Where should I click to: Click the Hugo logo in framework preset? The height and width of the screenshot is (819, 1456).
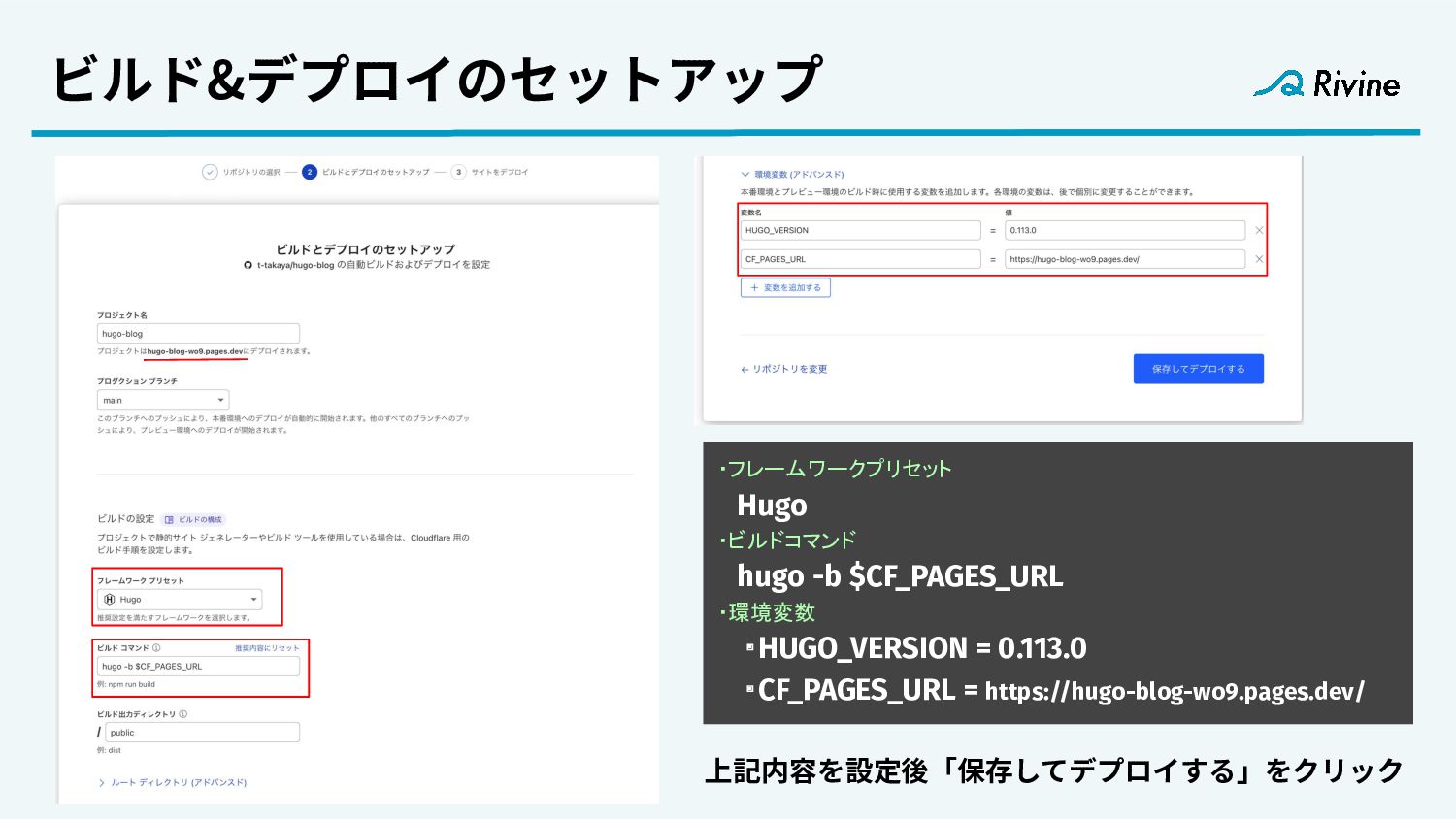110,600
